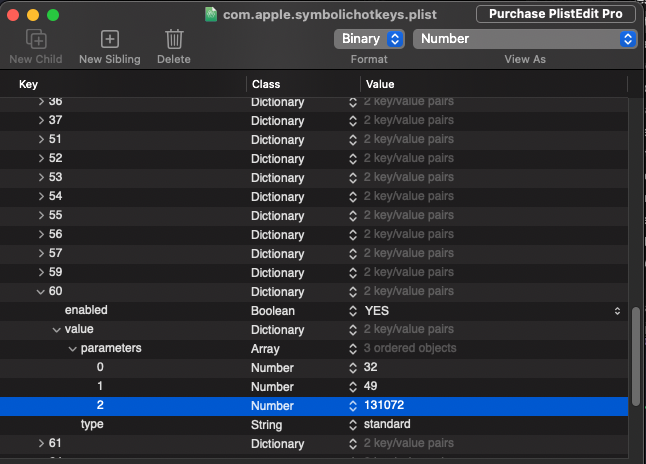Select the 'parameters' key label
Viewport: 646px width, 464px height.
tap(111, 348)
